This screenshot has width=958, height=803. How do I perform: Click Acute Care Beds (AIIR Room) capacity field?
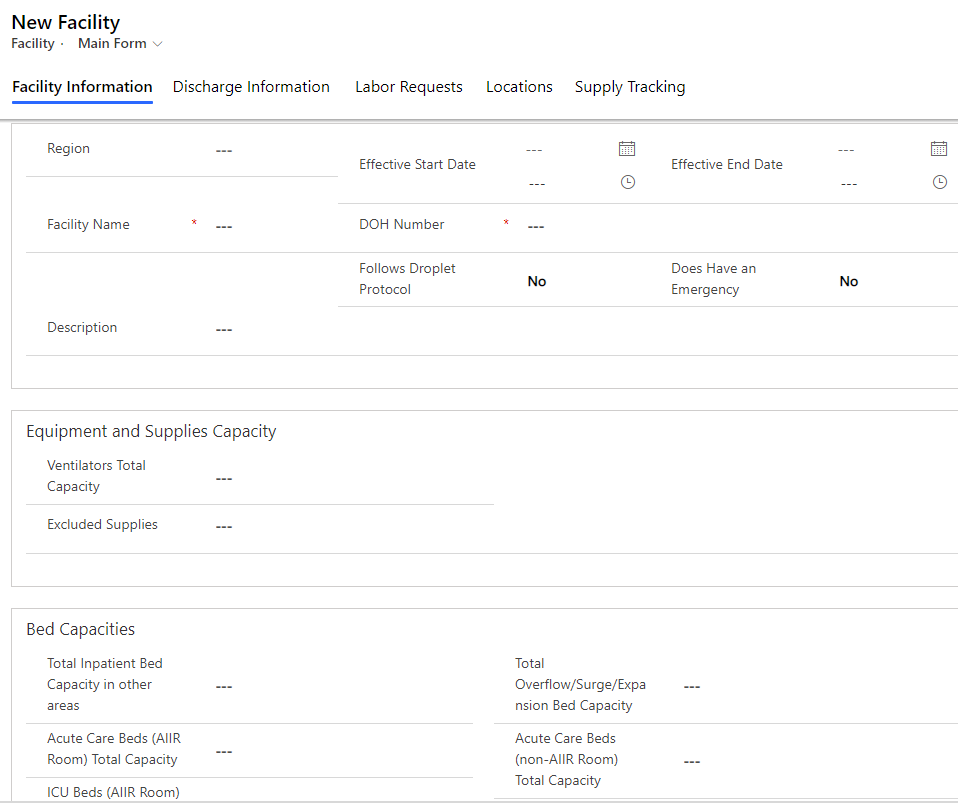pyautogui.click(x=342, y=751)
